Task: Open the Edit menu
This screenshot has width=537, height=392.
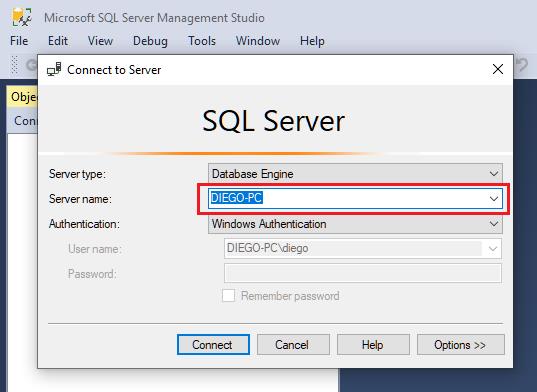Action: pos(58,41)
